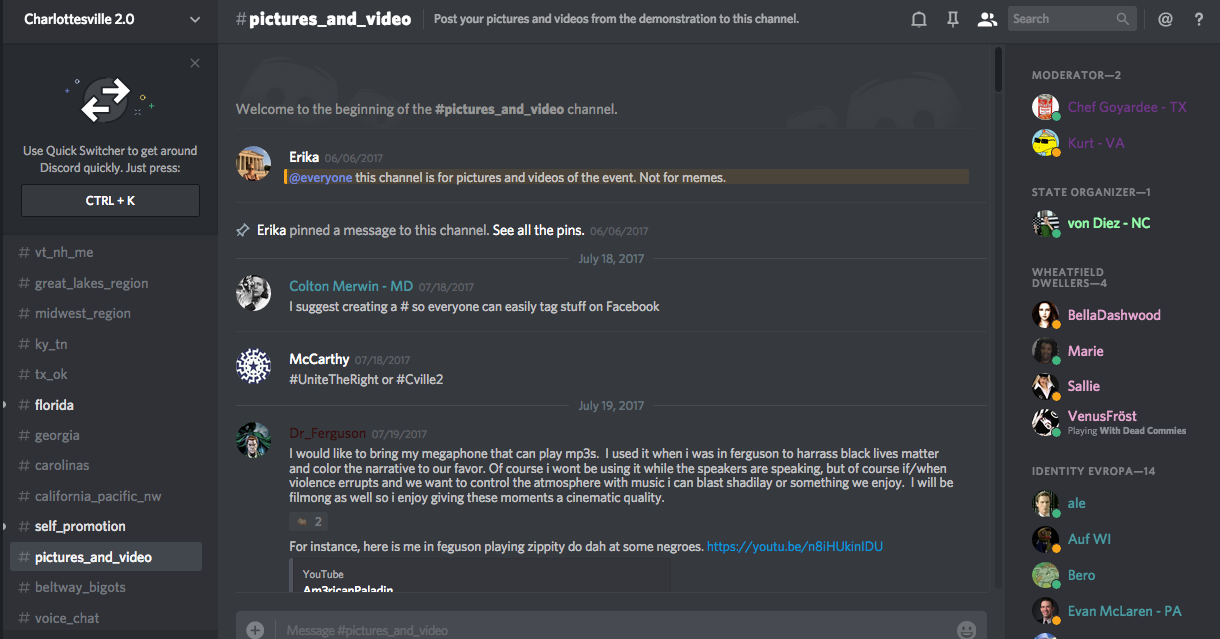
Task: Open recent mentions @ icon
Action: click(x=1165, y=19)
